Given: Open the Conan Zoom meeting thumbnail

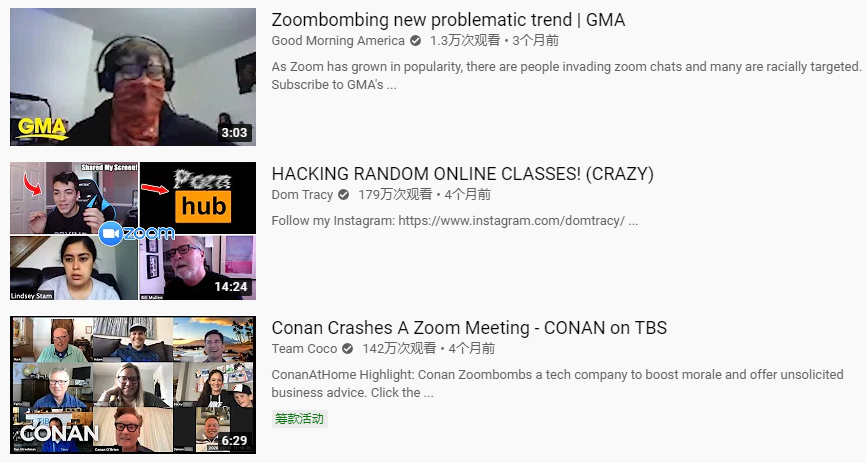Looking at the screenshot, I should [x=133, y=385].
